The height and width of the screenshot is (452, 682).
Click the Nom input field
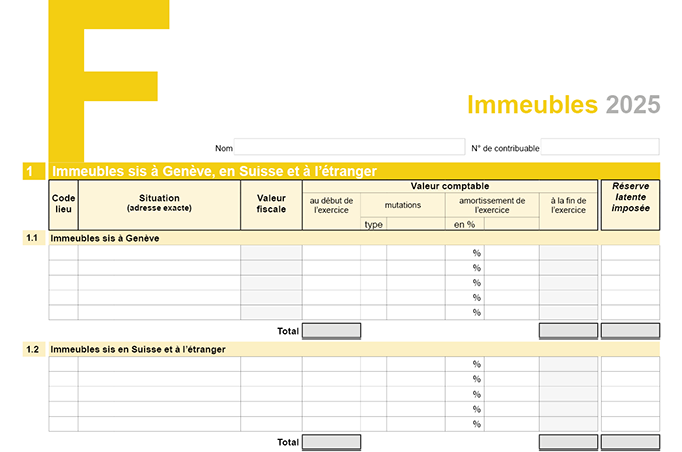pos(349,147)
